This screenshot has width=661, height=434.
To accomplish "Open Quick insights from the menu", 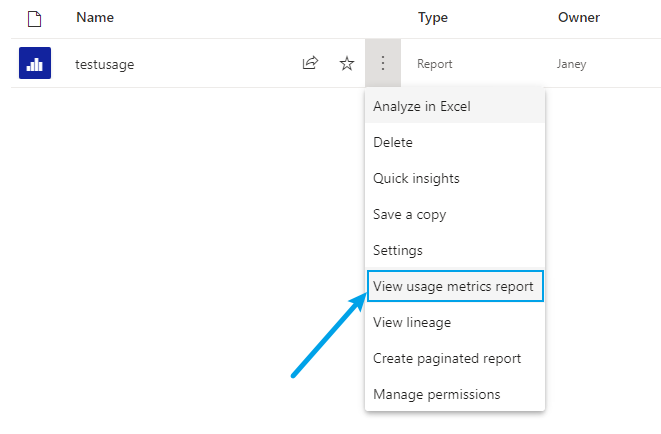I will [x=455, y=178].
